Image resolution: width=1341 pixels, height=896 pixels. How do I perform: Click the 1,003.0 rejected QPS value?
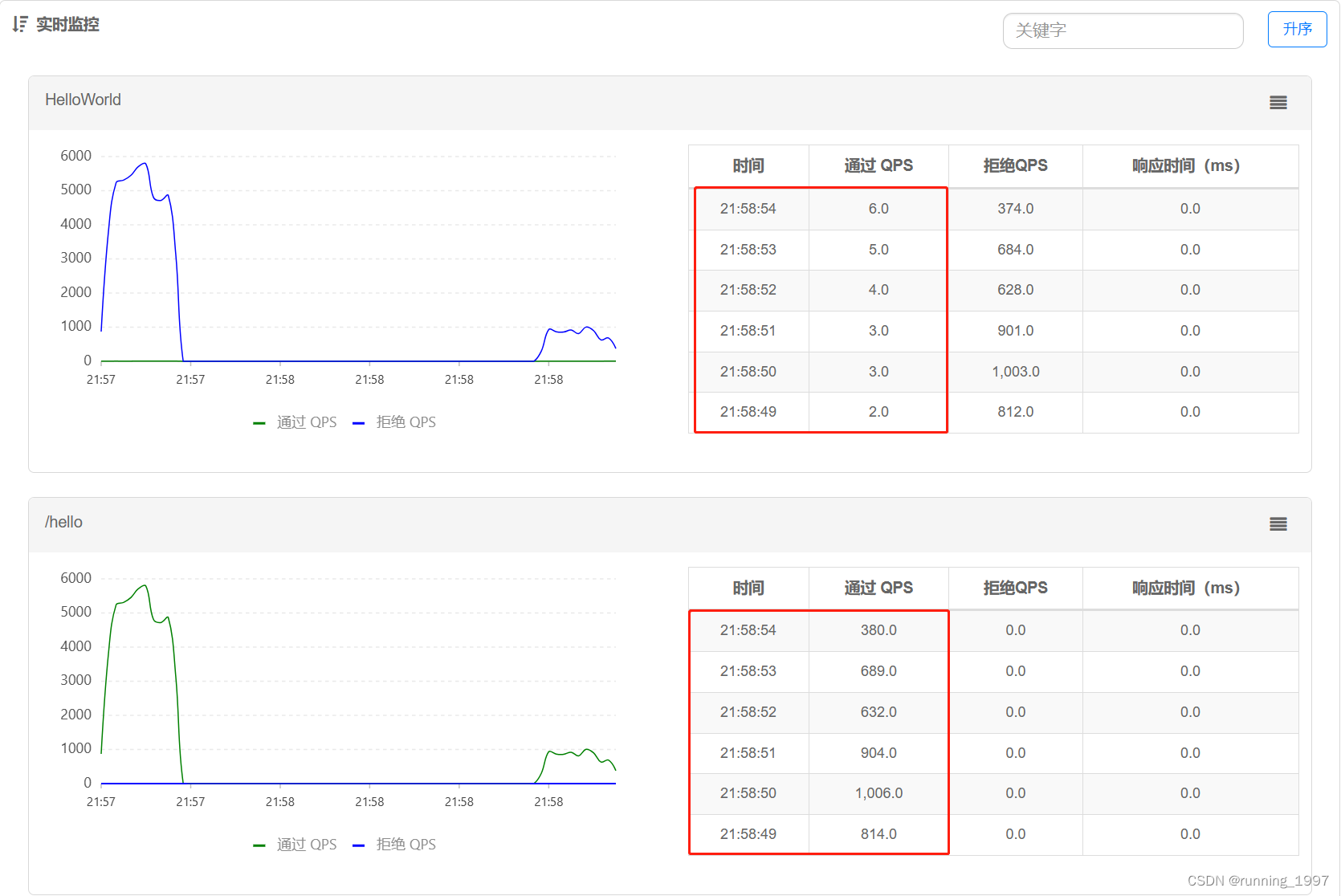[x=1016, y=372]
